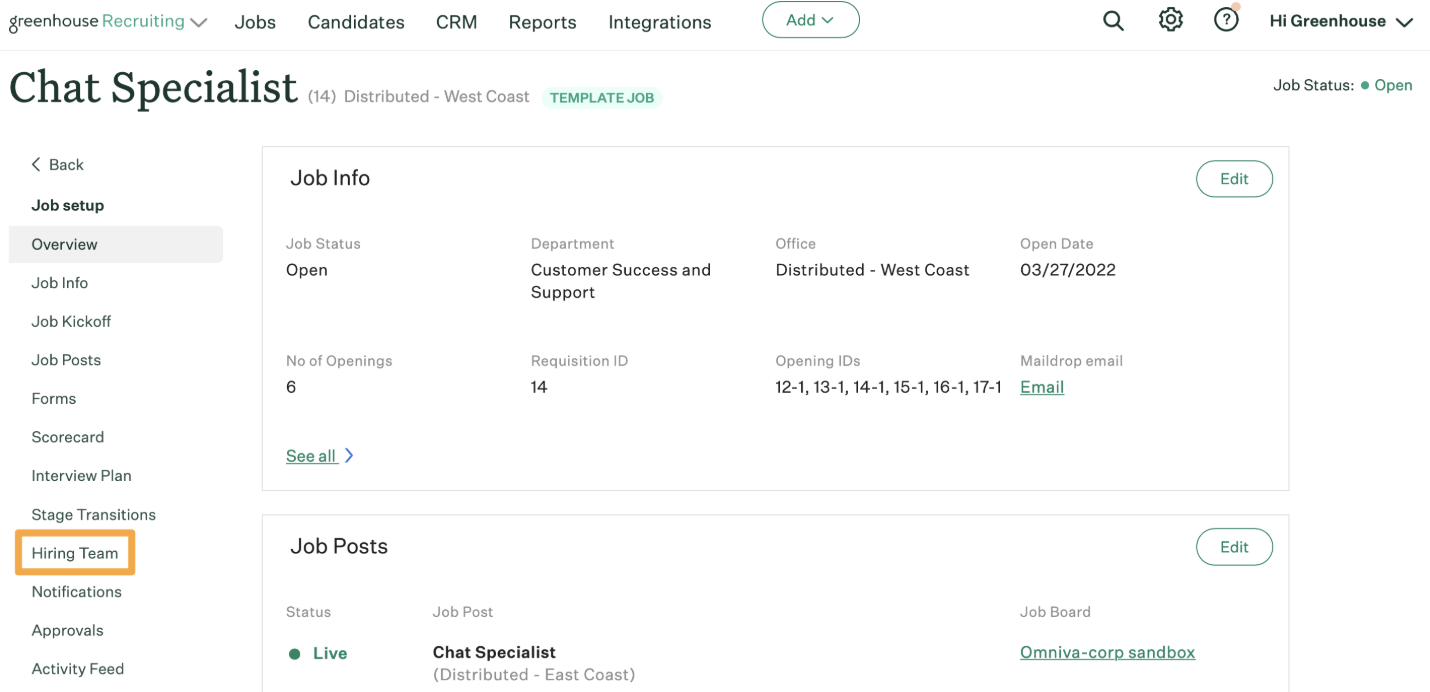The height and width of the screenshot is (692, 1430).
Task: Click the Opening IDs list value
Action: click(889, 387)
